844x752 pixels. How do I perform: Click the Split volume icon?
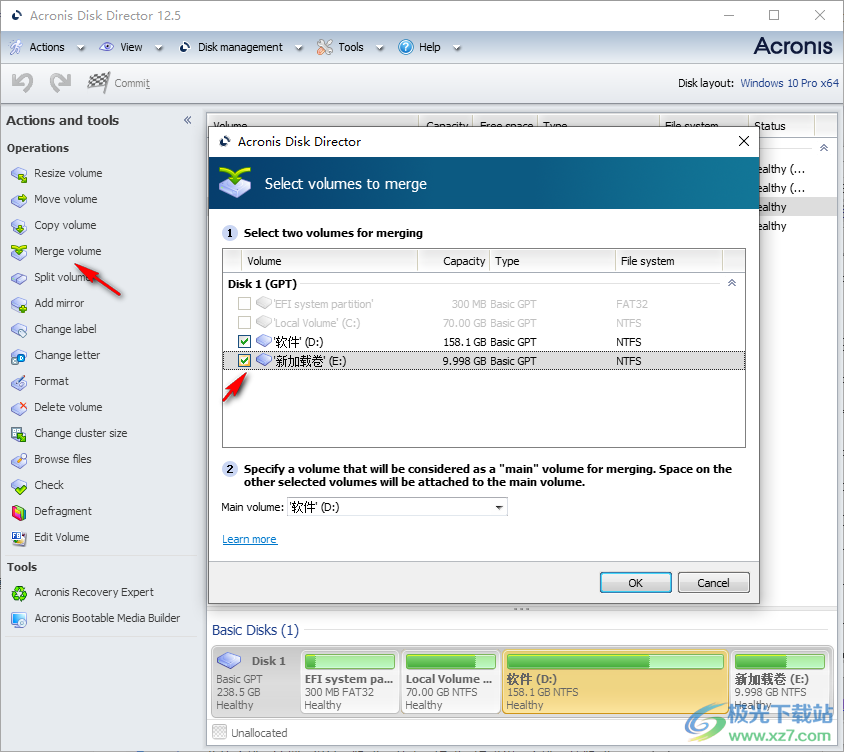click(x=19, y=278)
